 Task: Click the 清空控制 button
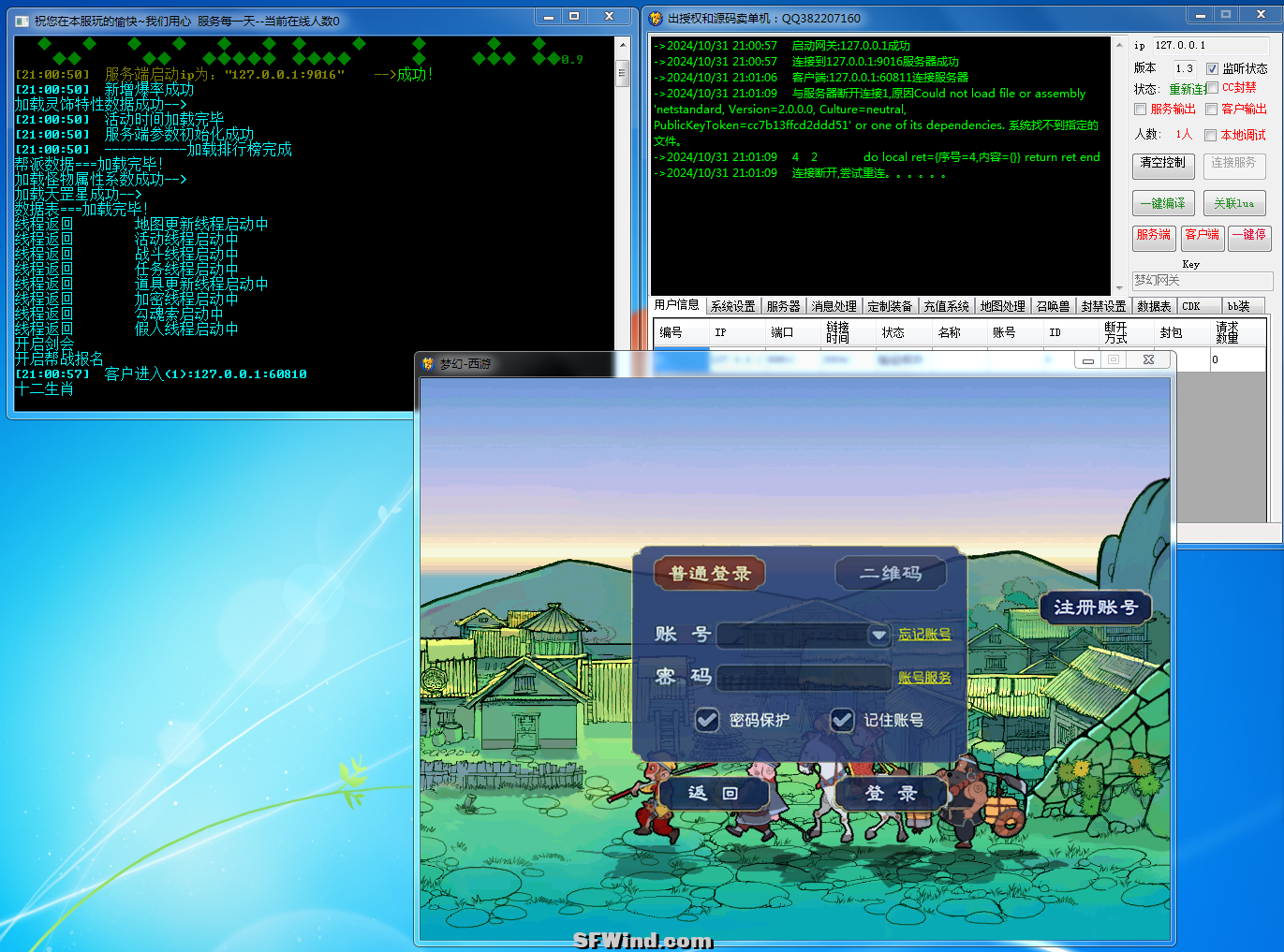click(1162, 166)
